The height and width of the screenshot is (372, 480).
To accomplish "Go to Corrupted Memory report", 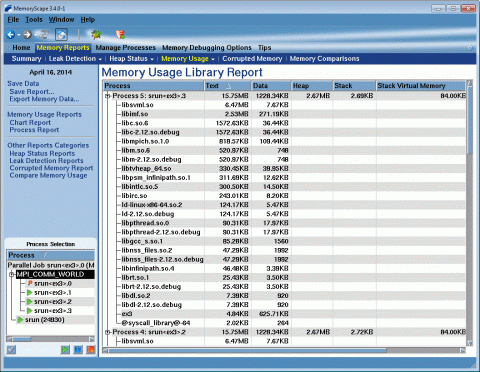I will (252, 59).
